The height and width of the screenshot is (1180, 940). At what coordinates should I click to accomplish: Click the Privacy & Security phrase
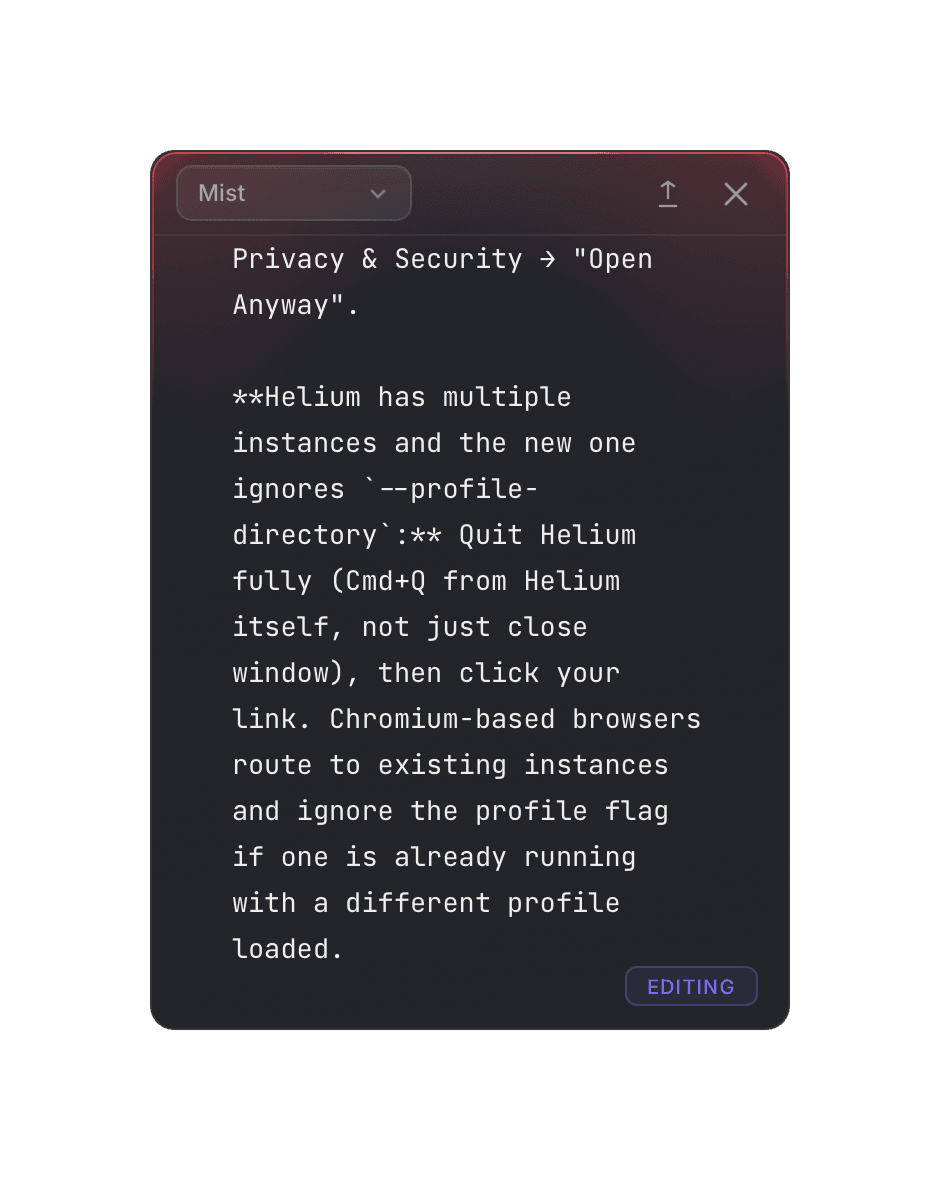click(x=377, y=258)
